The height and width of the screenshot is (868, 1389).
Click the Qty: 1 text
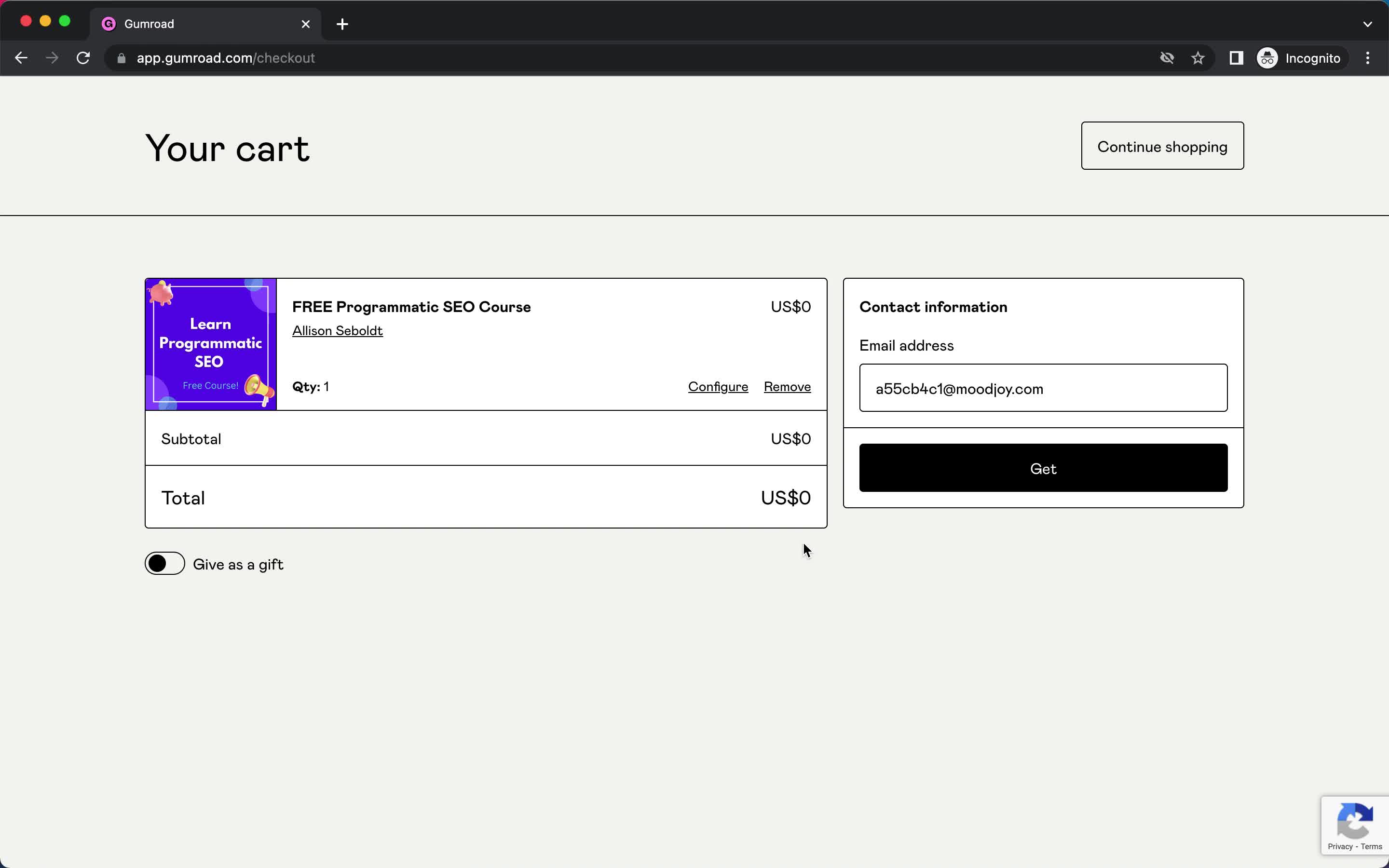311,386
